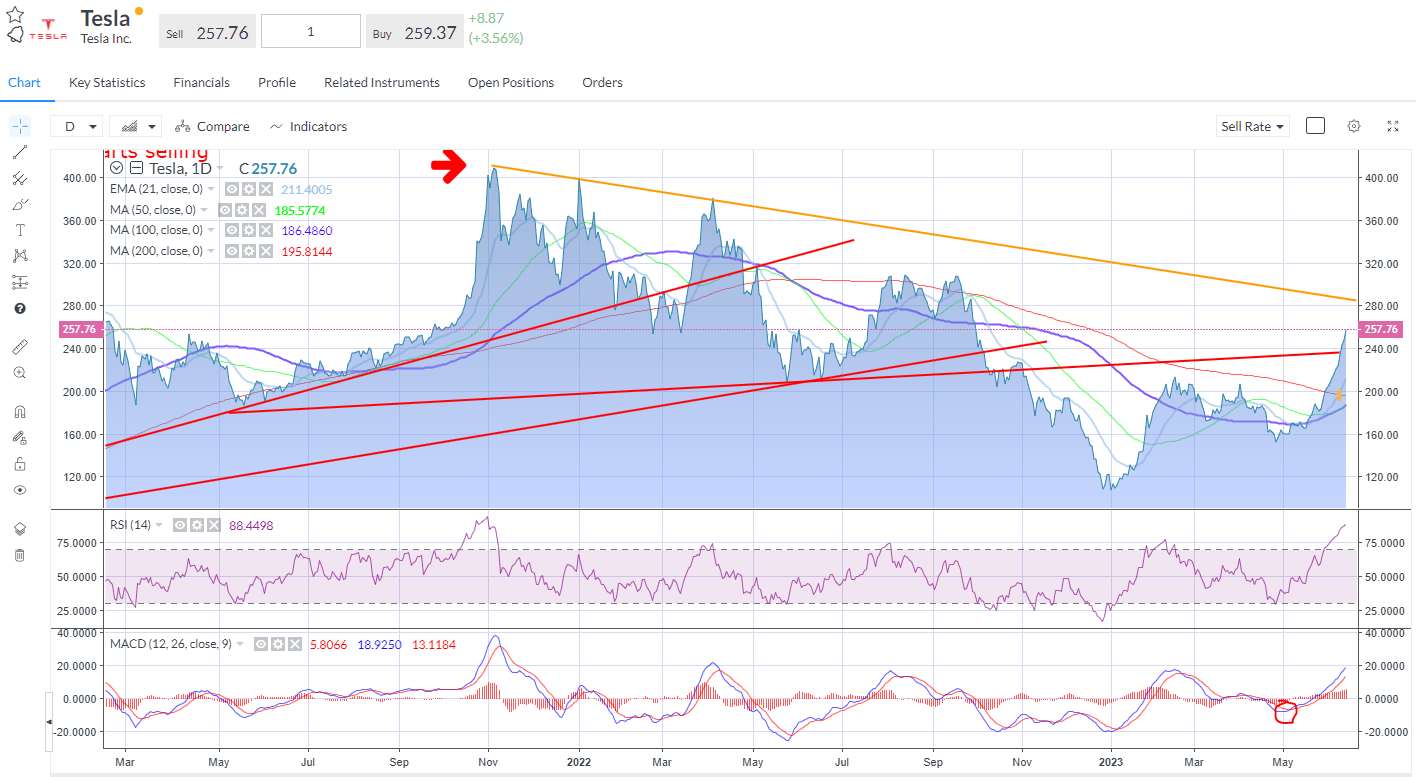1417x777 pixels.
Task: Go to the Open Positions tab
Action: [511, 83]
